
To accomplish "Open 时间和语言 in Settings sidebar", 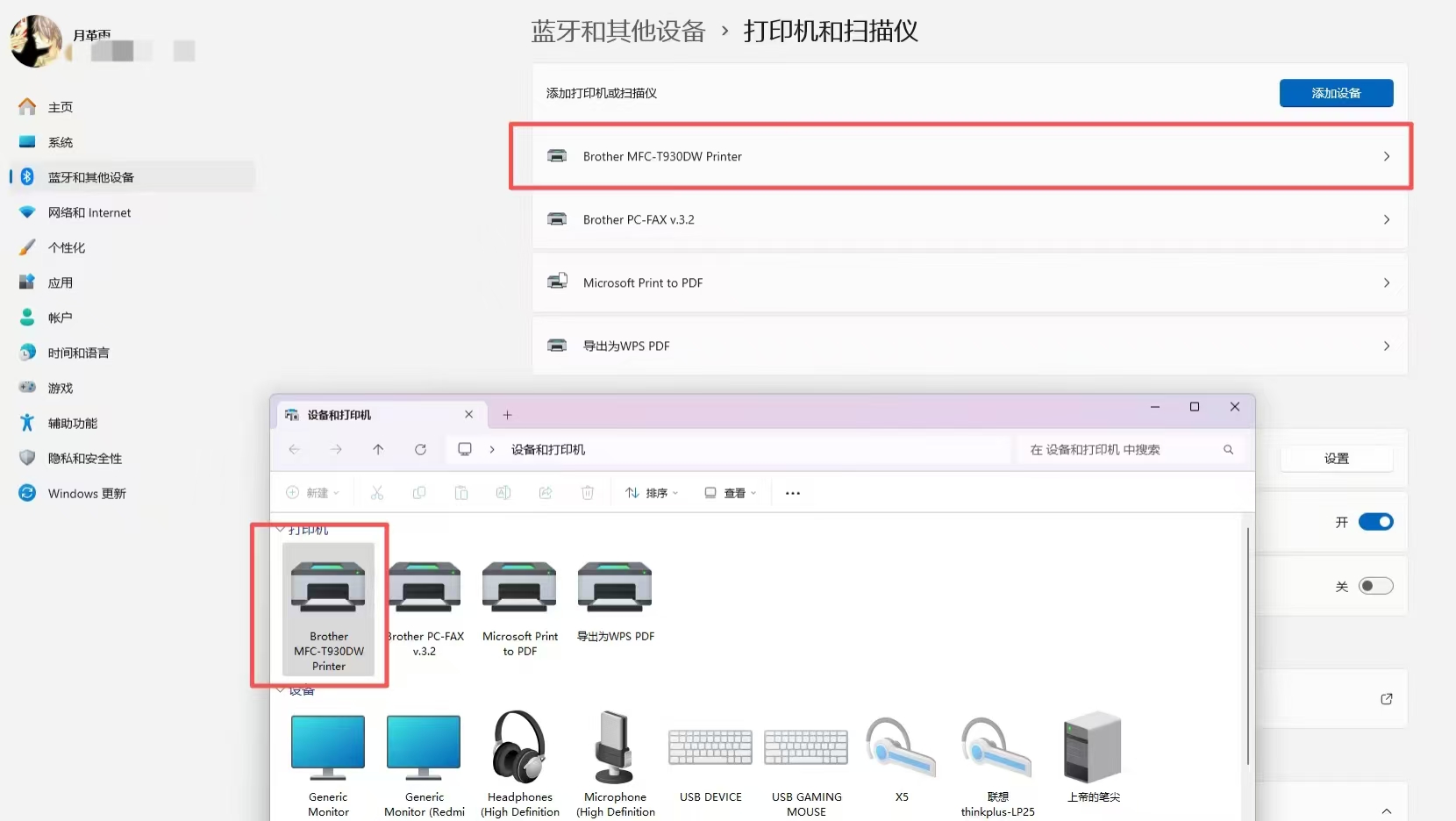I will pos(132,353).
